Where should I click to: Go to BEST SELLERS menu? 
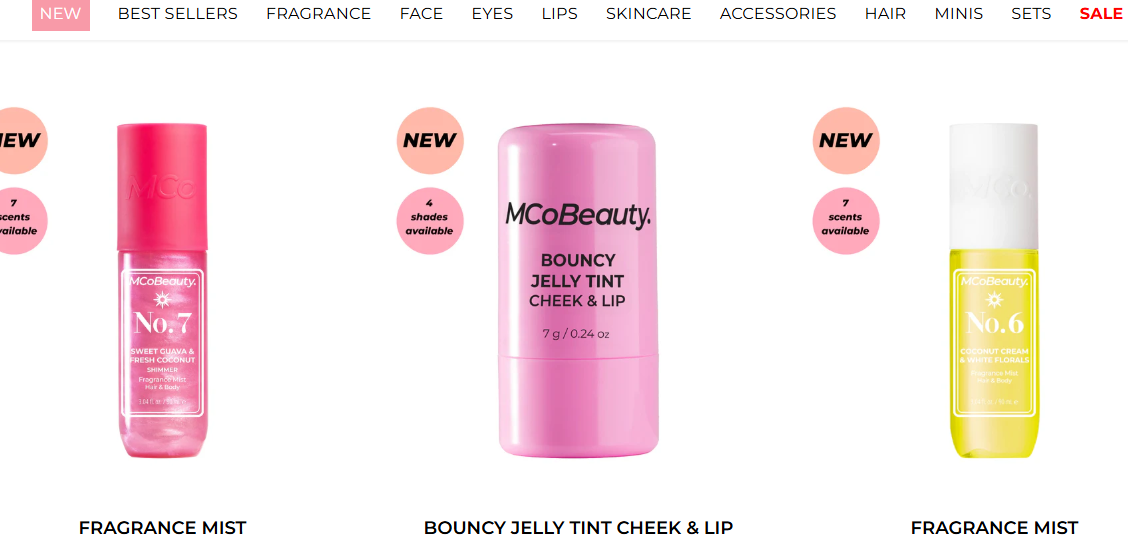178,14
